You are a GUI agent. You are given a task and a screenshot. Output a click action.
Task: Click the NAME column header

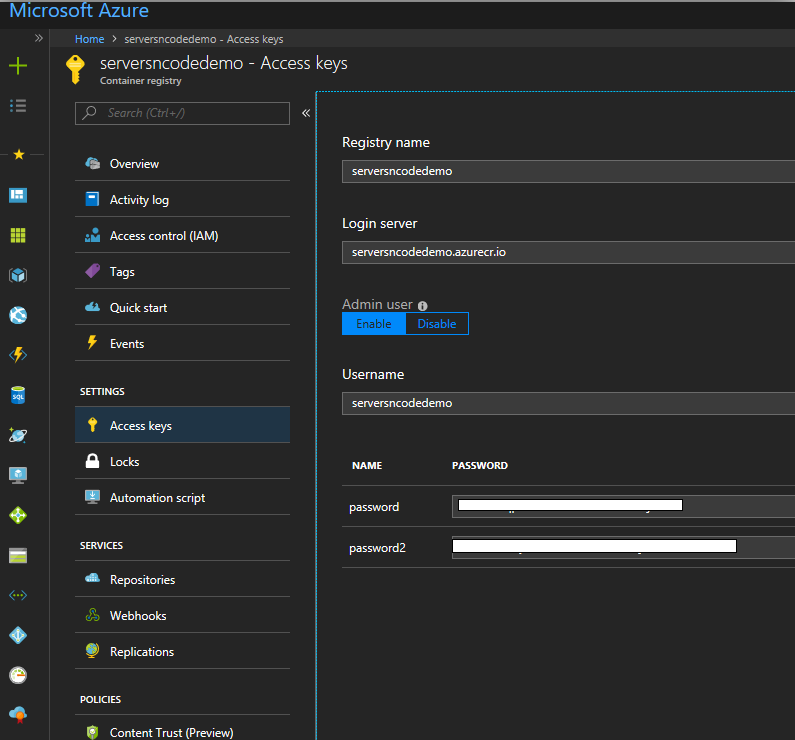(x=367, y=465)
